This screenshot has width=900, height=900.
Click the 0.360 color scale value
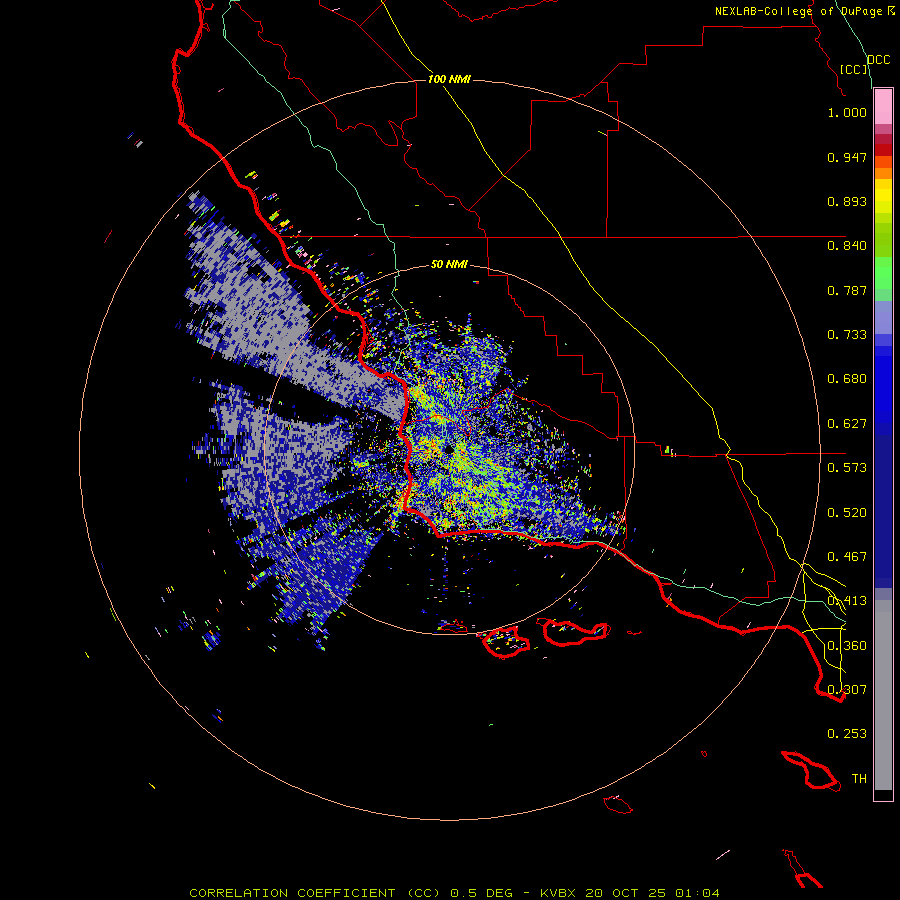(x=847, y=646)
